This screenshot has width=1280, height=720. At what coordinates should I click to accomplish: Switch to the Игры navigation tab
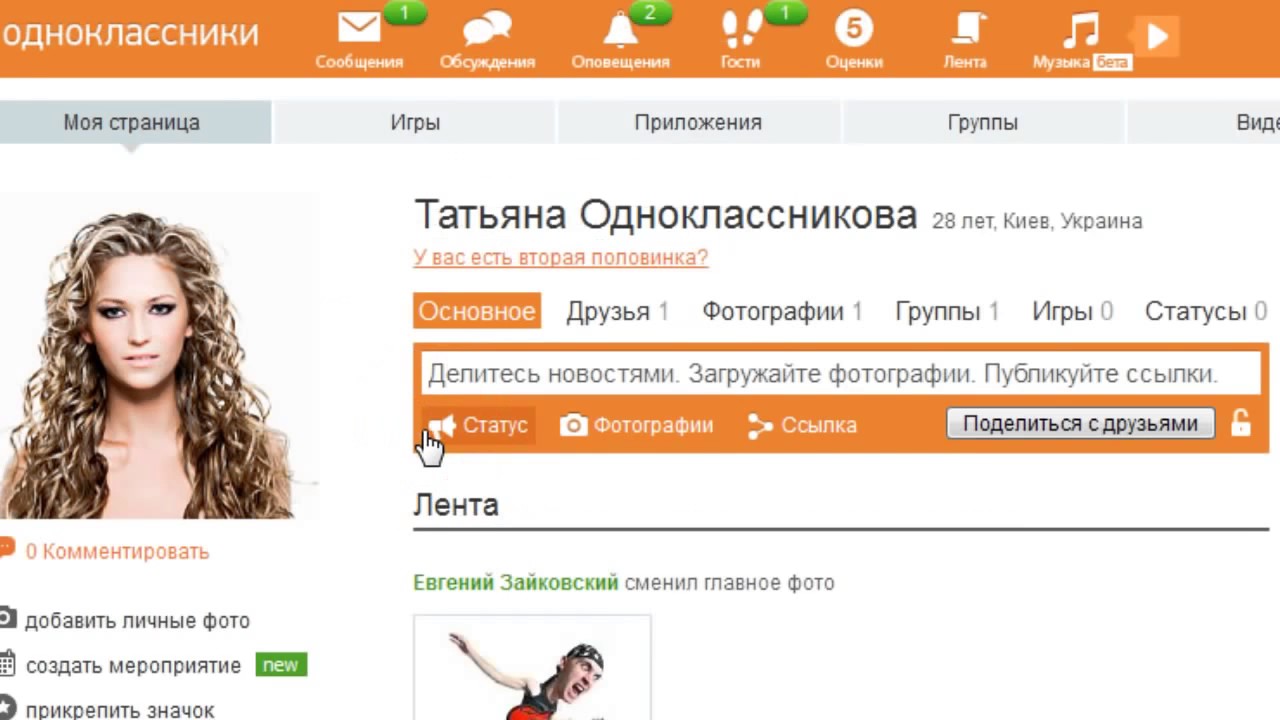415,122
